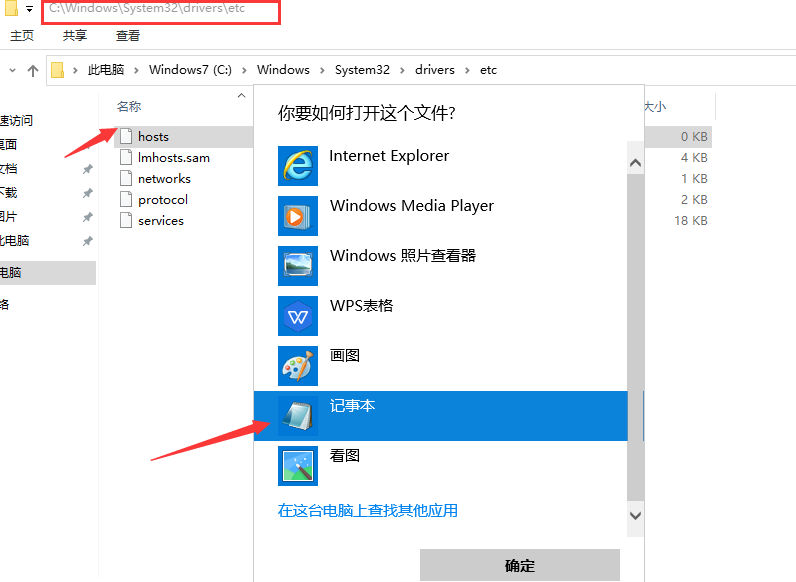Click the services file icon

(126, 220)
